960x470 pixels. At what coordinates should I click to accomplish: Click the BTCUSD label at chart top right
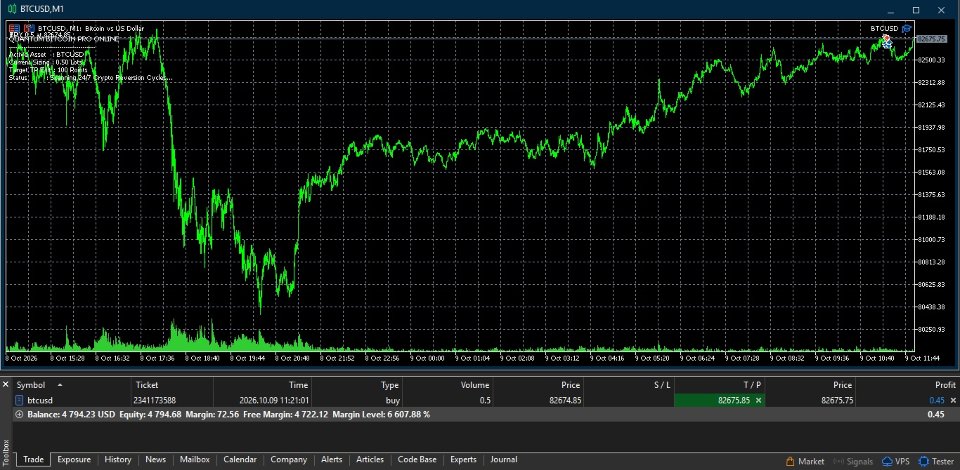(x=884, y=29)
